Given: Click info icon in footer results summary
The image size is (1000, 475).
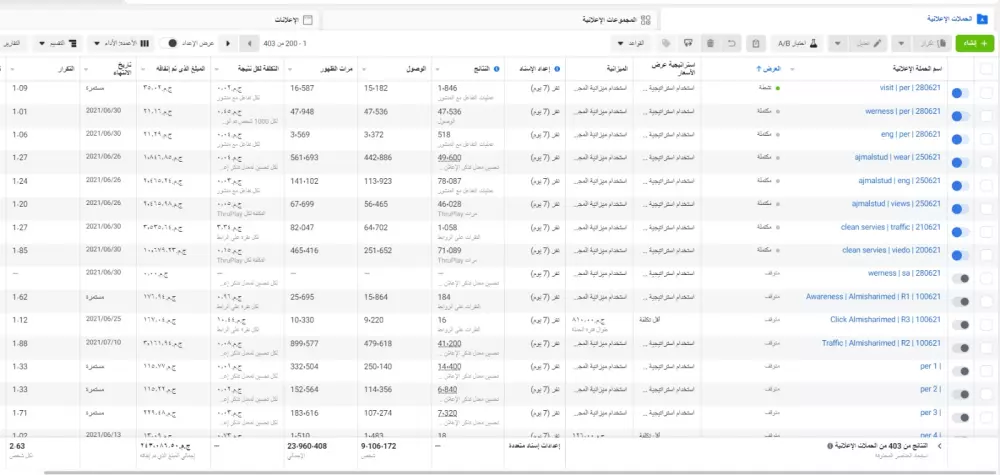Looking at the screenshot, I should coord(829,446).
